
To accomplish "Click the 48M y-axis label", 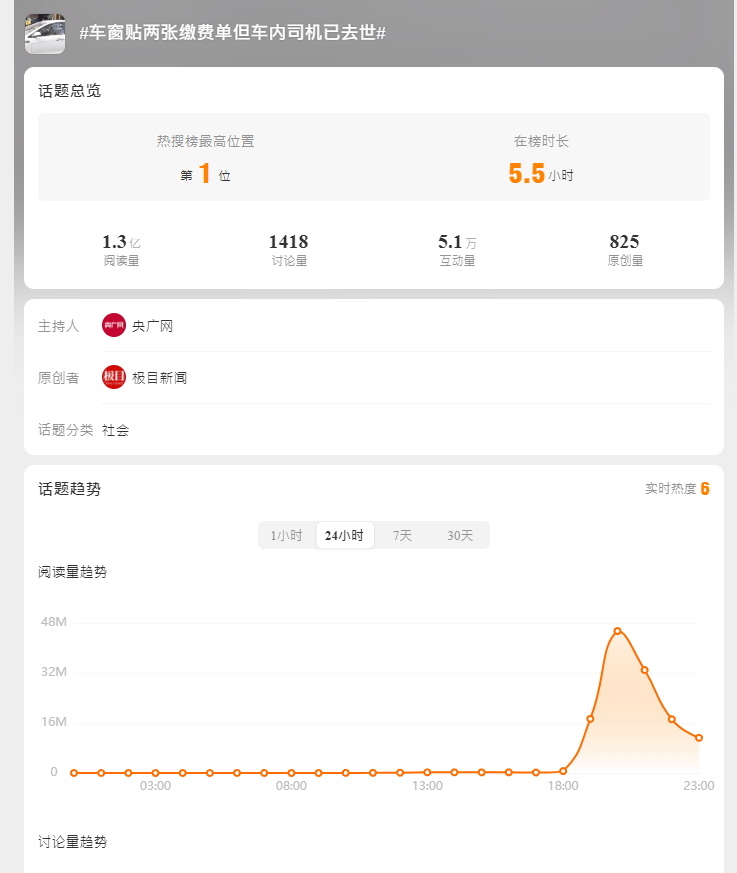I will (x=53, y=621).
